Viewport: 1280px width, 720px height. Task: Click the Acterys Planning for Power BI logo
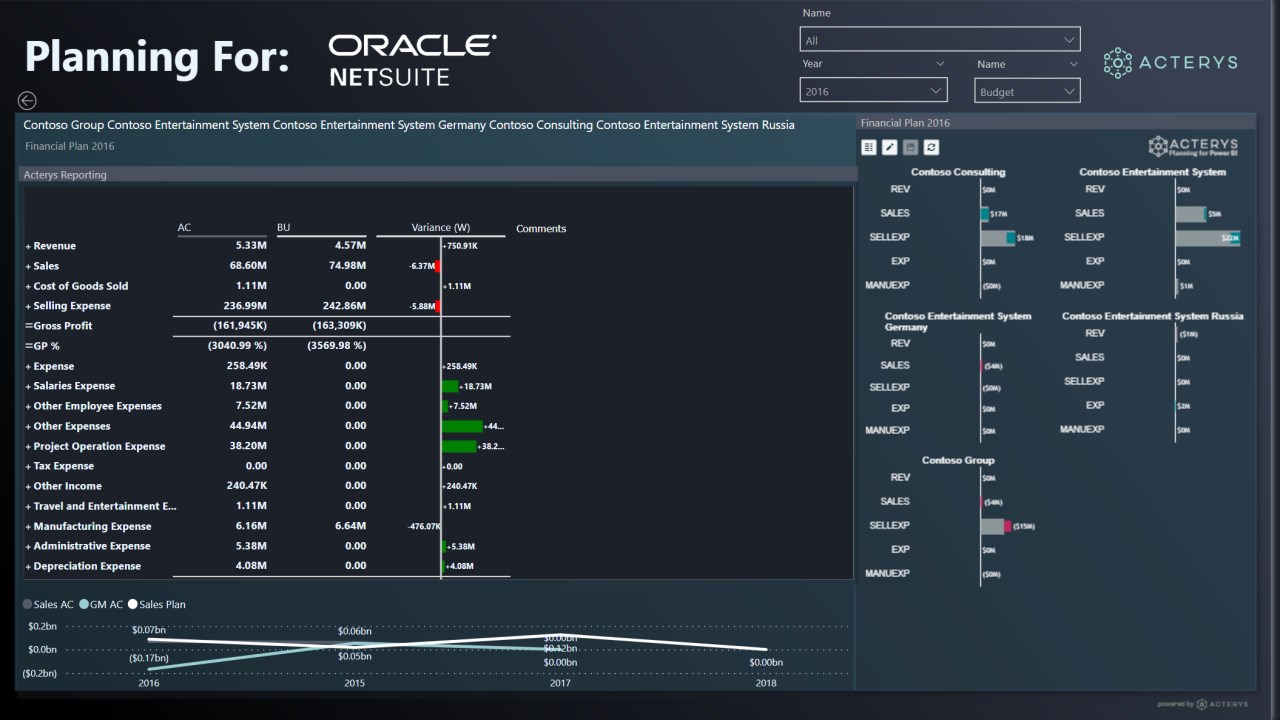point(1193,147)
